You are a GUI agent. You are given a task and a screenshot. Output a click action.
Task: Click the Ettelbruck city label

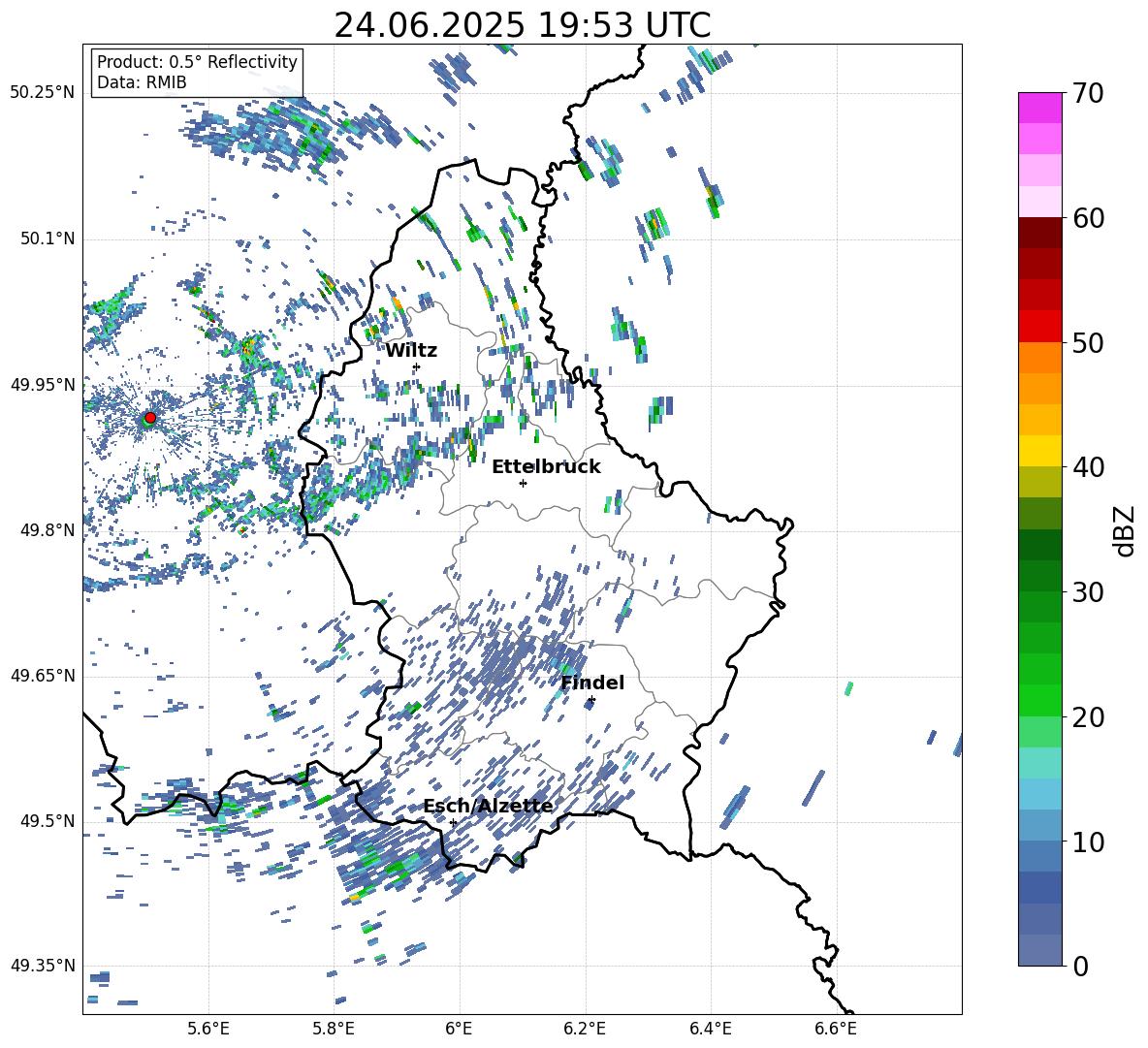tap(546, 467)
